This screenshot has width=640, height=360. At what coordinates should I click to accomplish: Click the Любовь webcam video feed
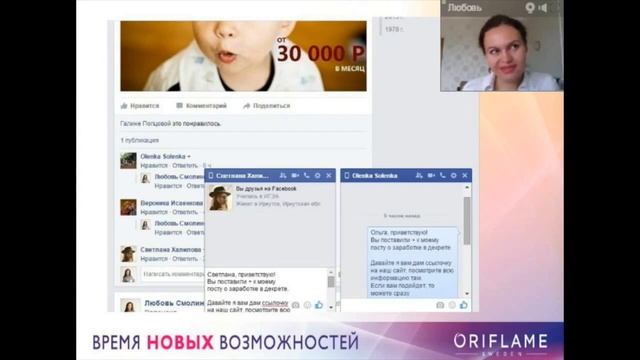[502, 53]
